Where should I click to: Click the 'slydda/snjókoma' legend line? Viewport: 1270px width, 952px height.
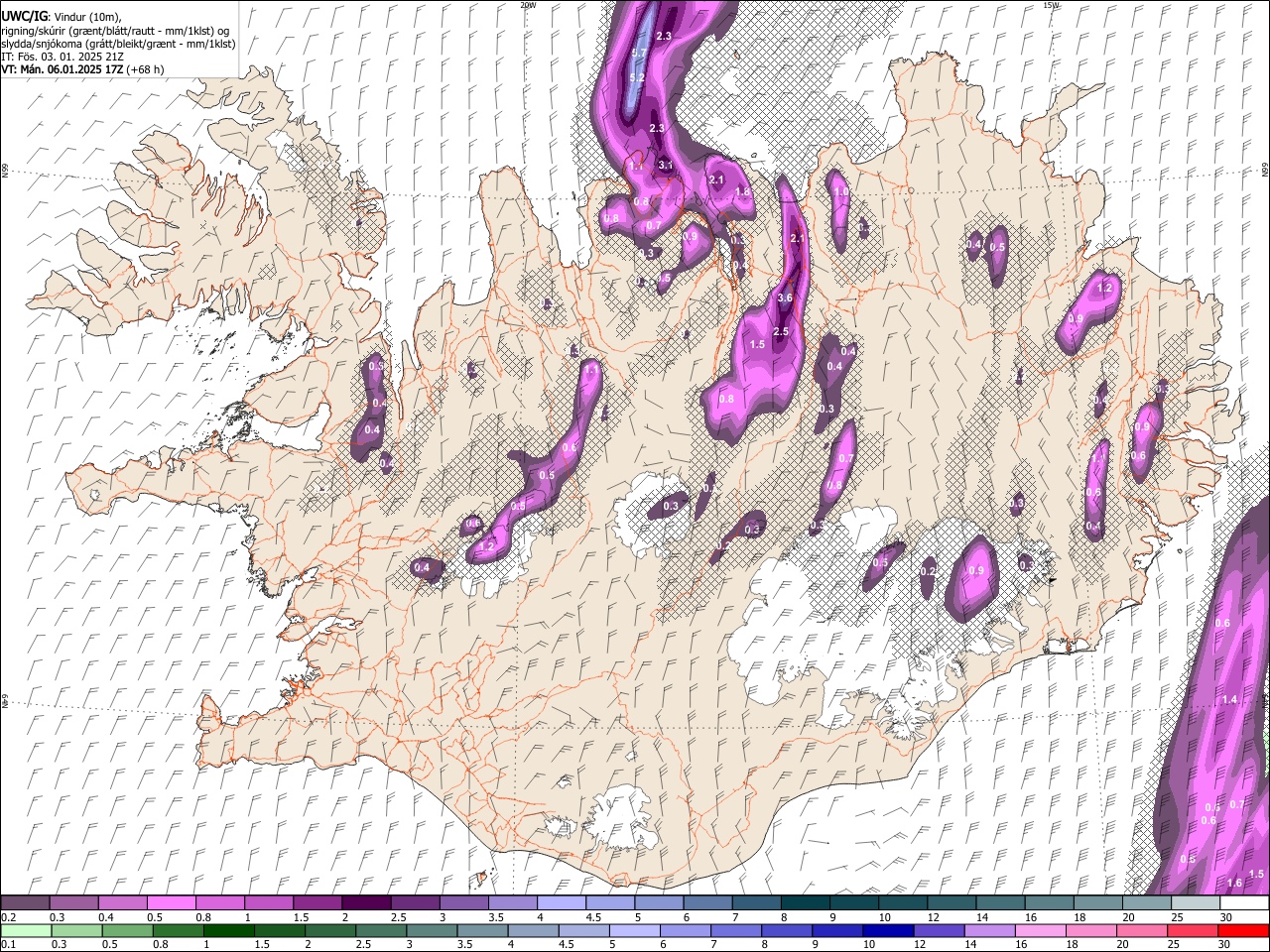click(118, 44)
